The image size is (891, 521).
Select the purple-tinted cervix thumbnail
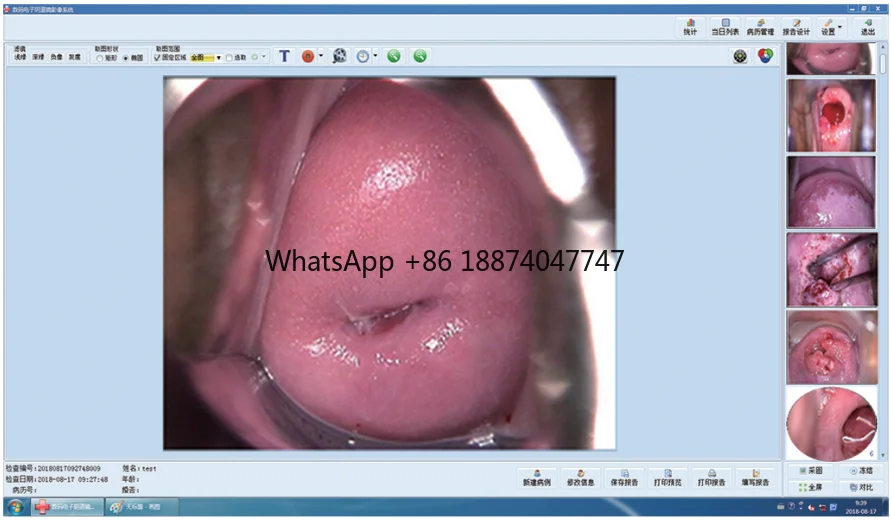831,192
